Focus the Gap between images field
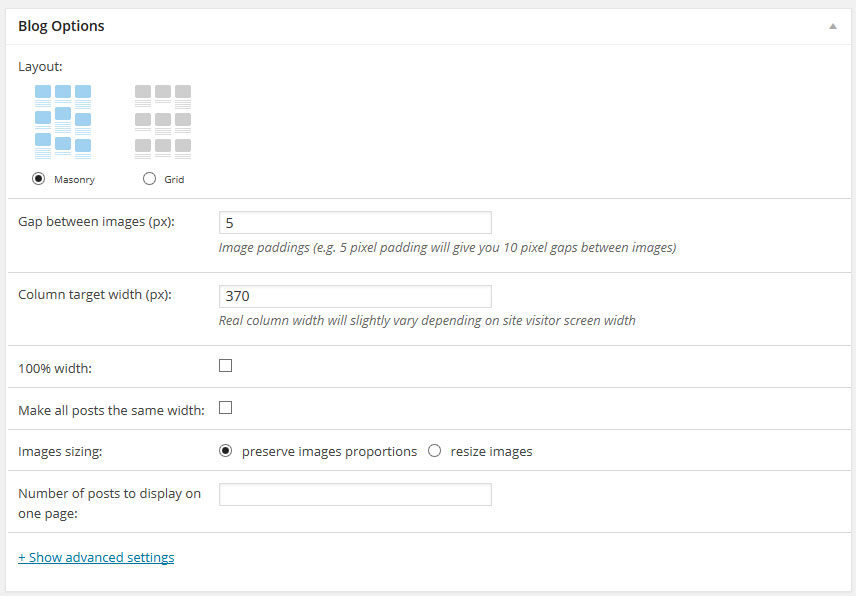 click(355, 222)
